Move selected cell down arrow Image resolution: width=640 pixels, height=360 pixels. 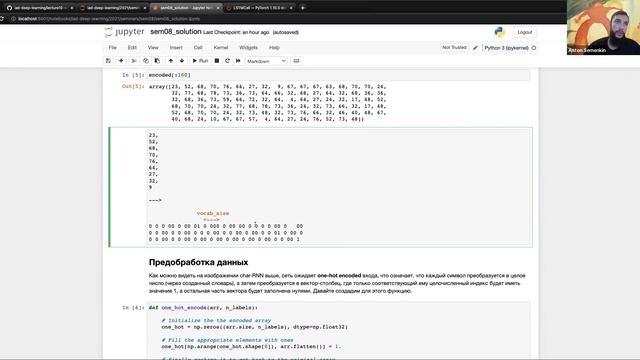coord(182,61)
